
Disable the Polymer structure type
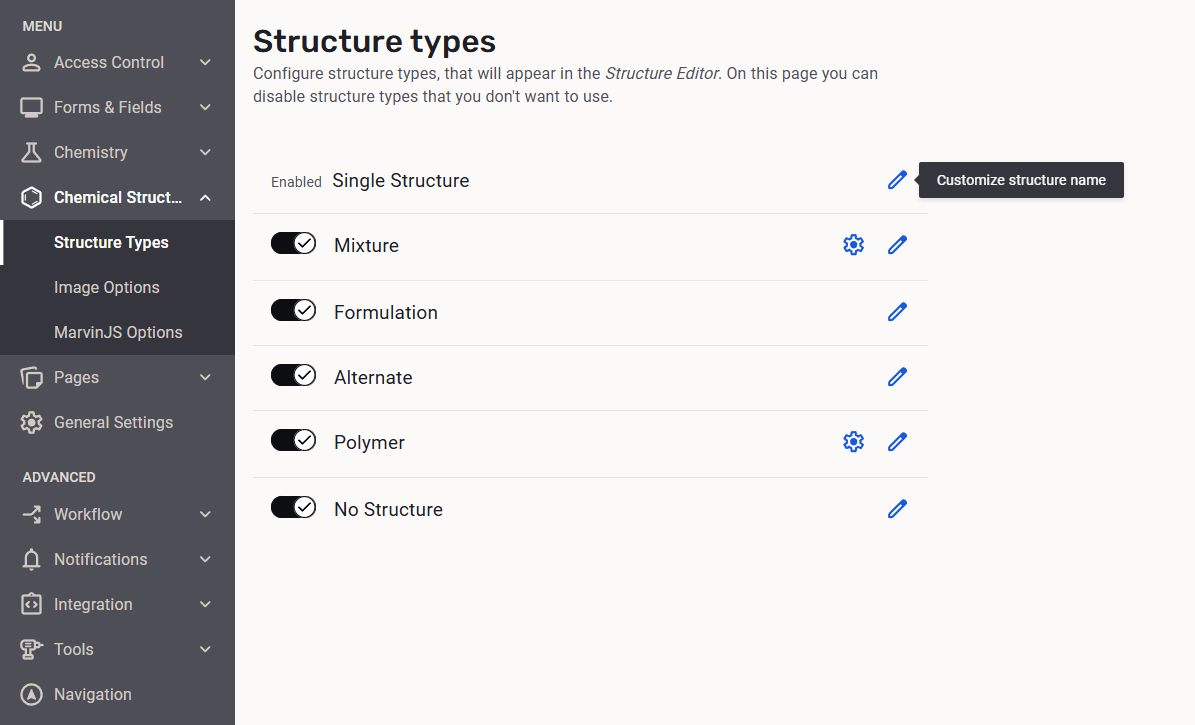click(x=293, y=439)
